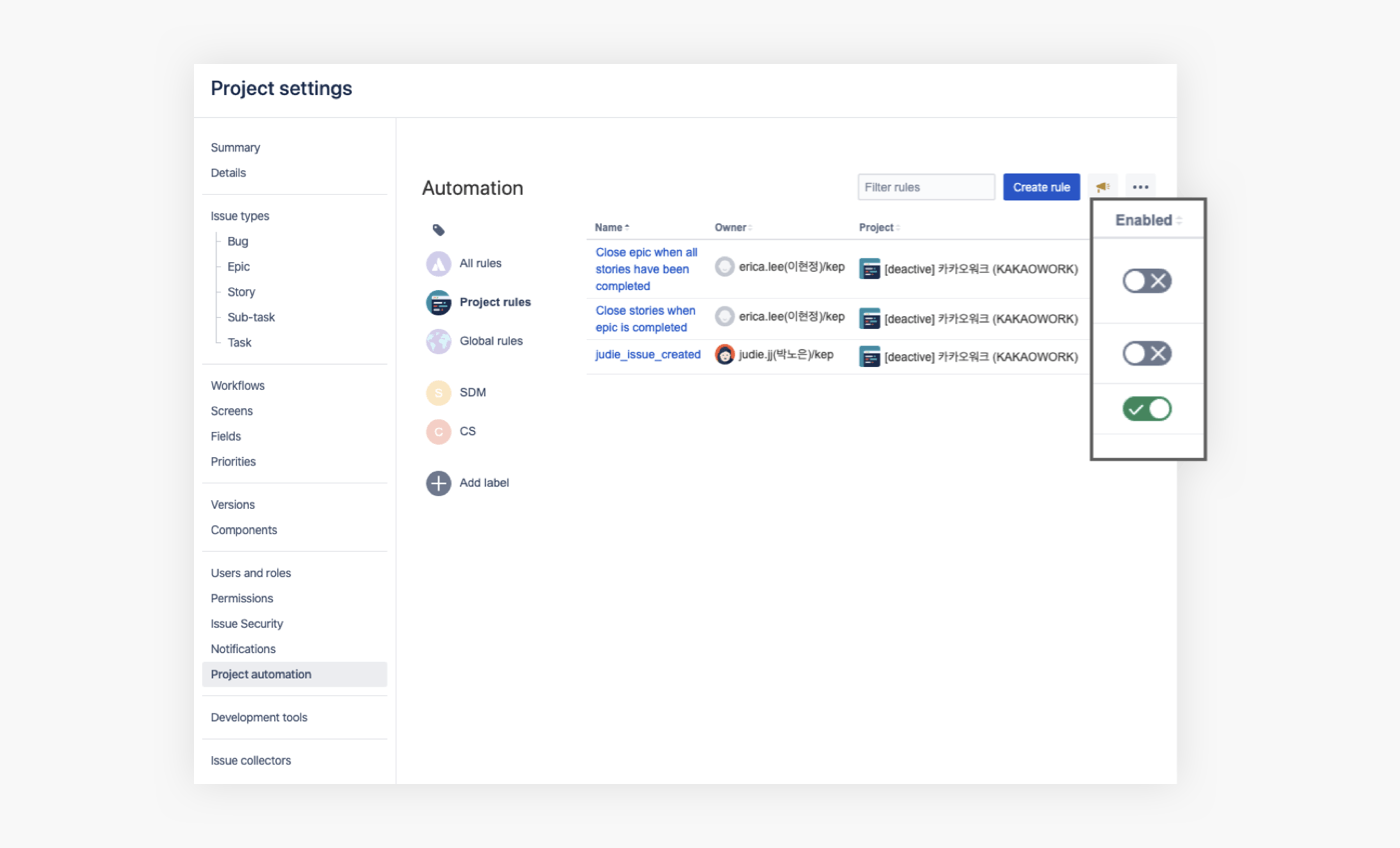
Task: Open Permissions in the settings sidebar
Action: [242, 599]
